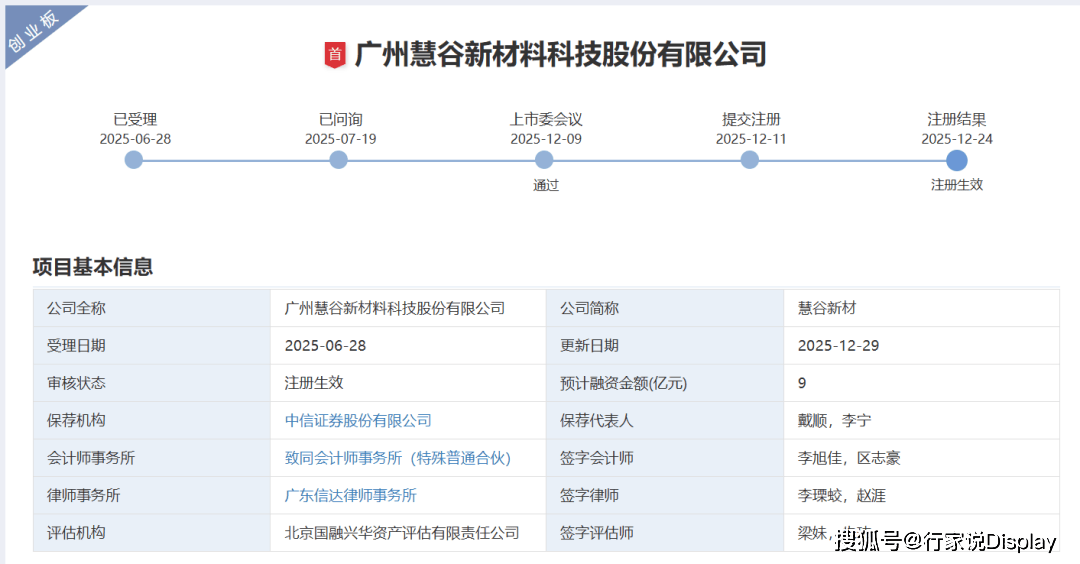The image size is (1080, 564).
Task: Open the 中信证券股份有限公司 link
Action: [x=358, y=421]
